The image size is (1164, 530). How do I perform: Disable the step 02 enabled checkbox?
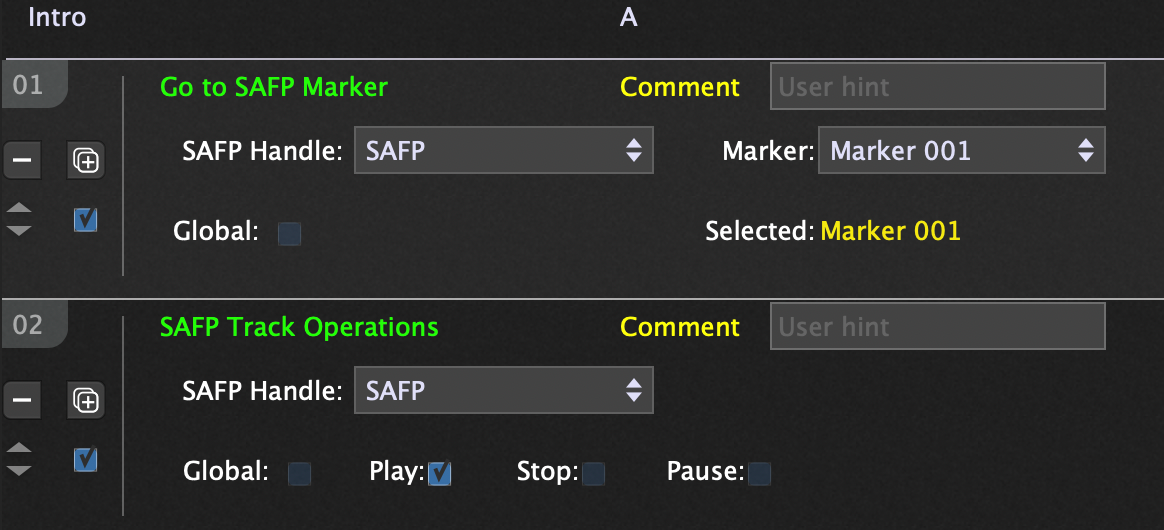tap(86, 460)
